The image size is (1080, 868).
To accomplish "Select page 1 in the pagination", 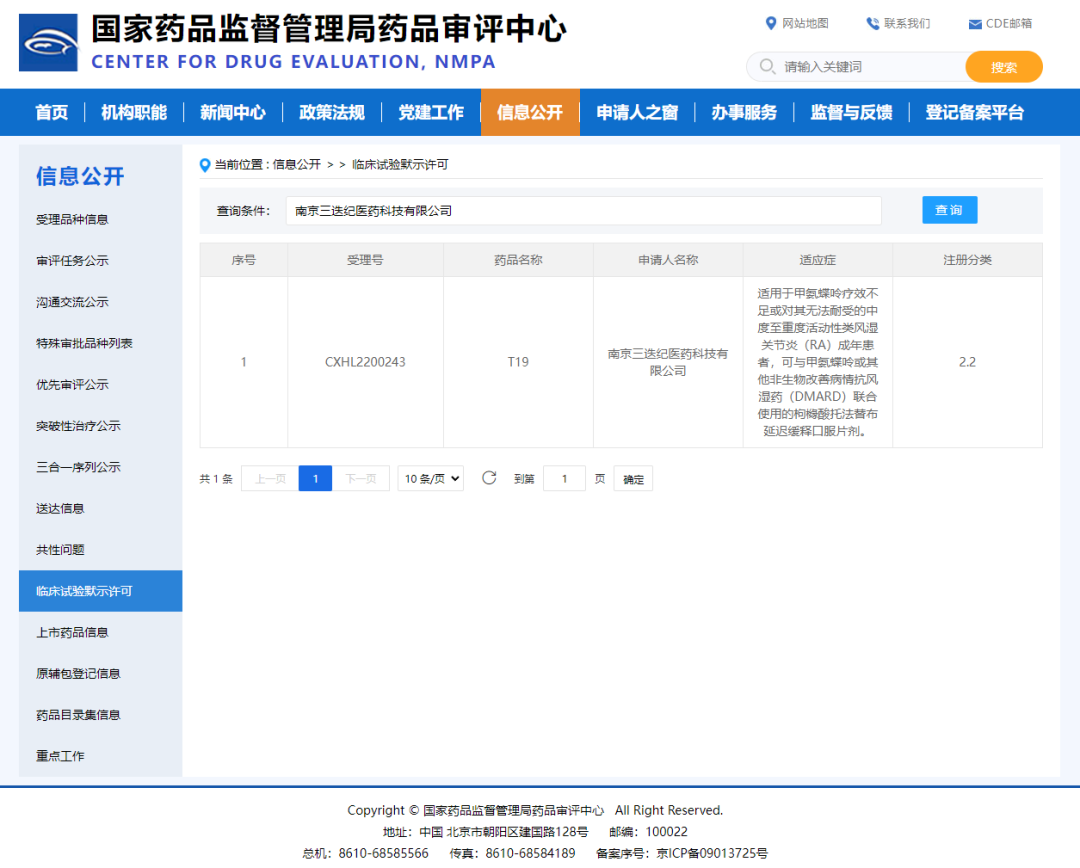I will point(315,478).
